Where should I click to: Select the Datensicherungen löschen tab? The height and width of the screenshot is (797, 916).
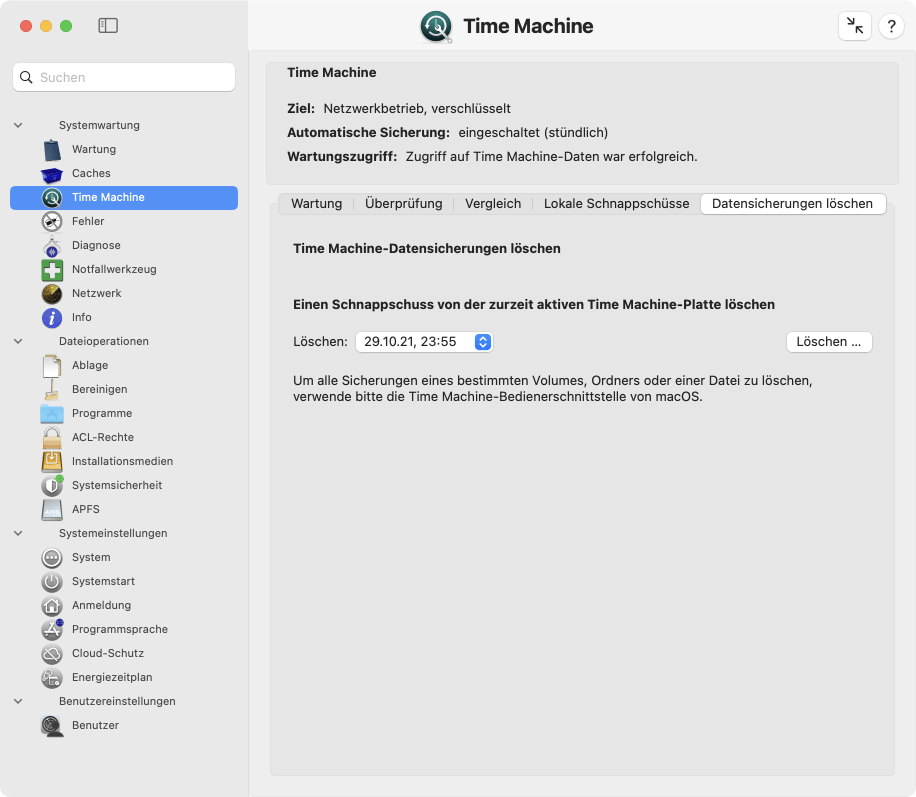point(793,204)
